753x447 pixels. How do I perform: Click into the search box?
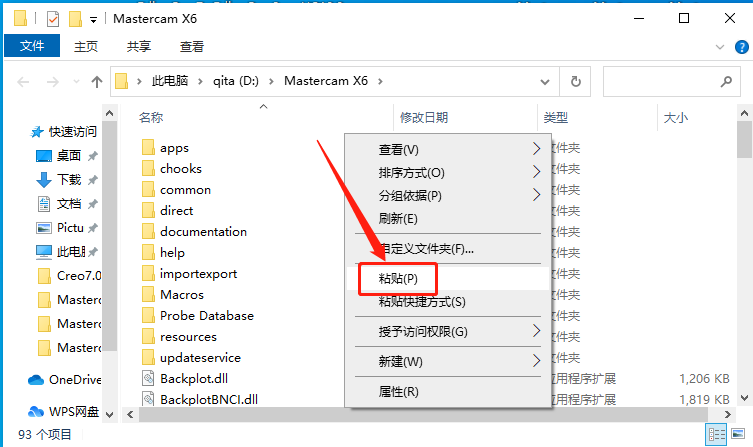coord(671,82)
